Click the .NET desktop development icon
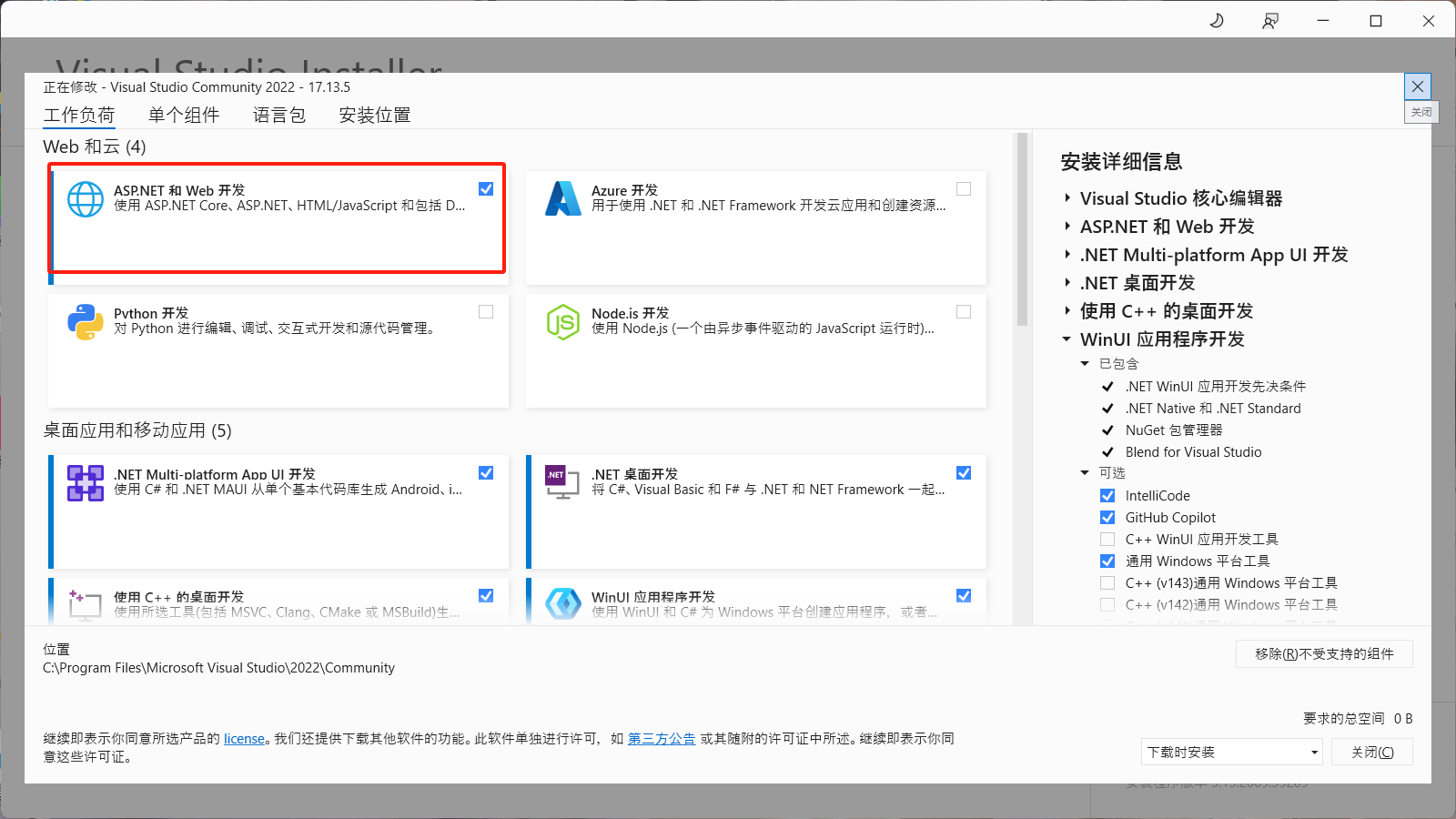This screenshot has height=819, width=1456. (562, 482)
